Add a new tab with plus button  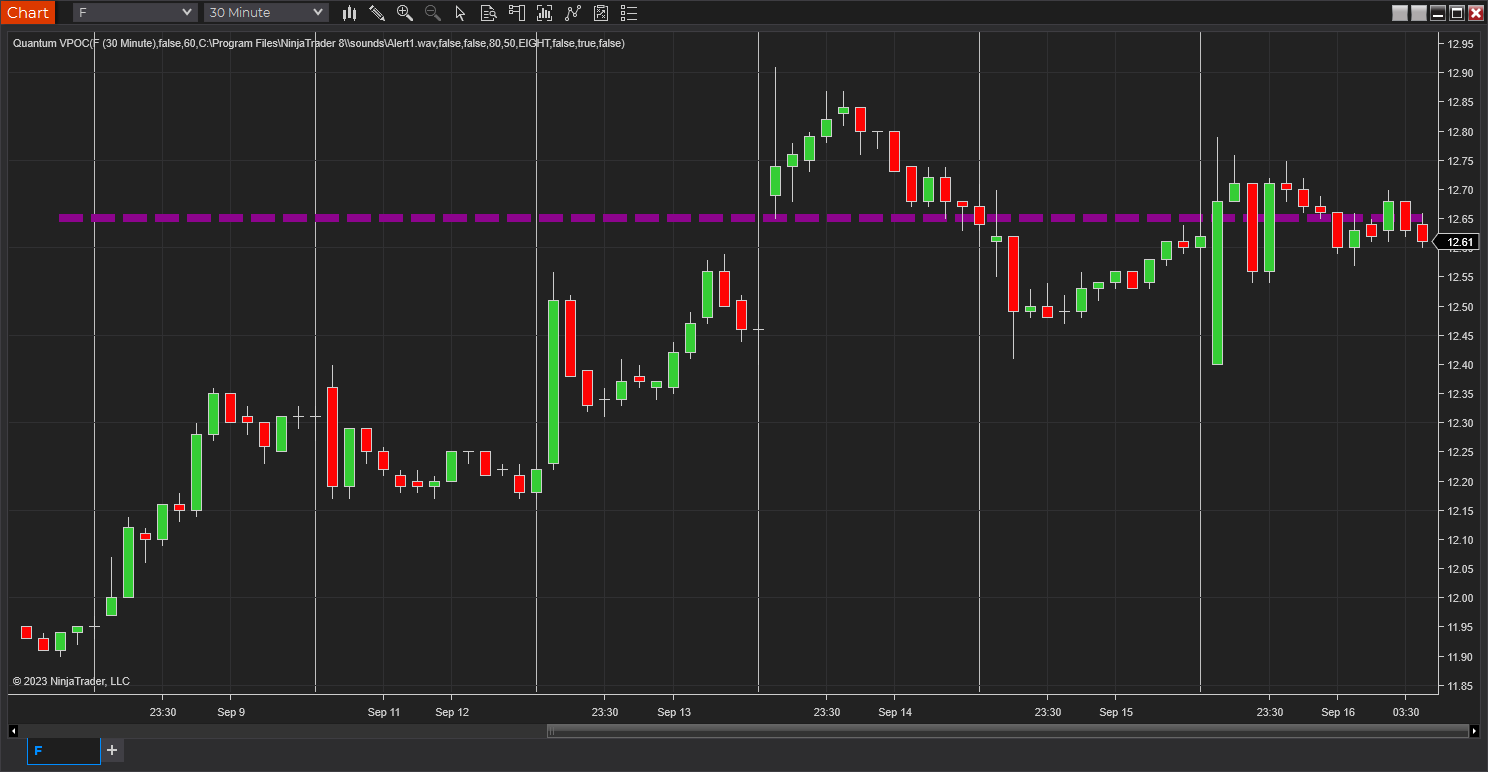pos(112,750)
